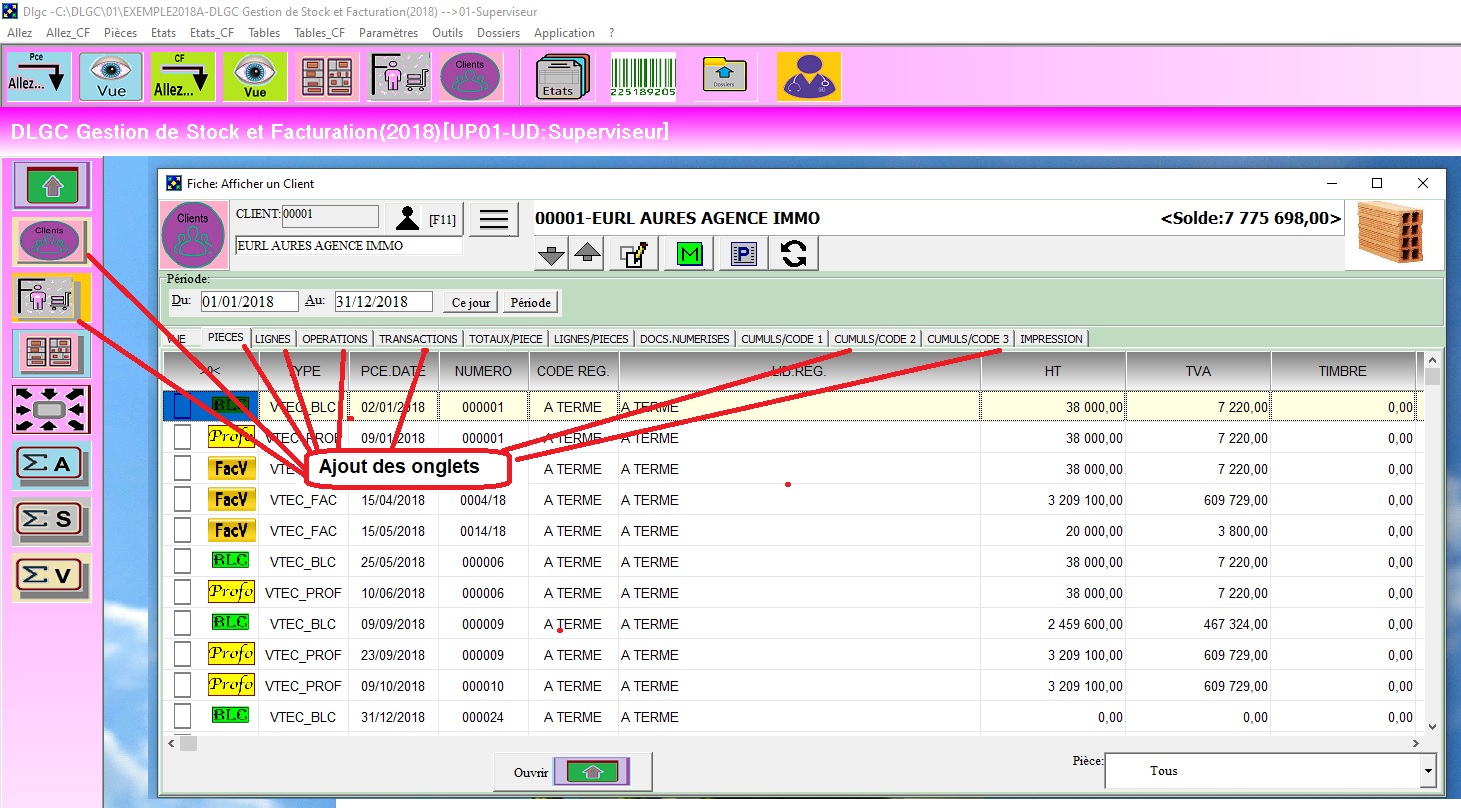Screen dimensions: 1461x808
Task: Tick checkbox of Profo row dated 09/10/2018
Action: point(182,686)
